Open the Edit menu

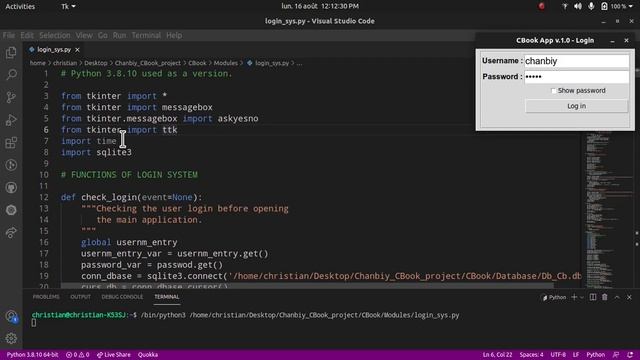pos(27,36)
